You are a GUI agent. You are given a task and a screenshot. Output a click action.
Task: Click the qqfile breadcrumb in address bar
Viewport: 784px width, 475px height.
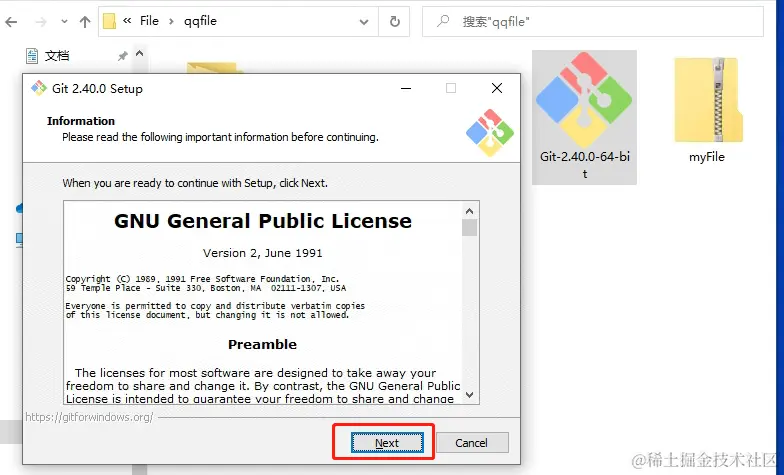pos(200,21)
